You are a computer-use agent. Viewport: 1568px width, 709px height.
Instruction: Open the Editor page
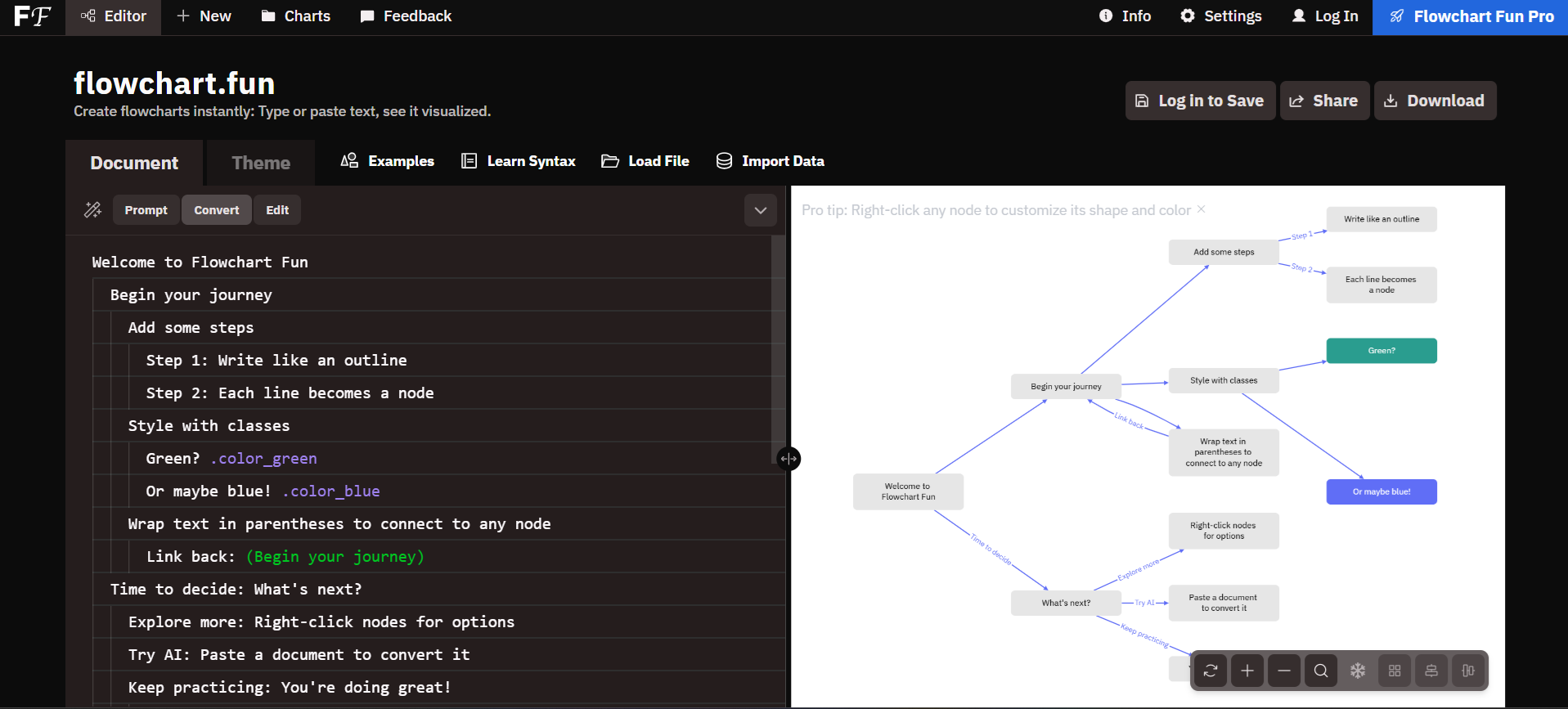pos(113,16)
